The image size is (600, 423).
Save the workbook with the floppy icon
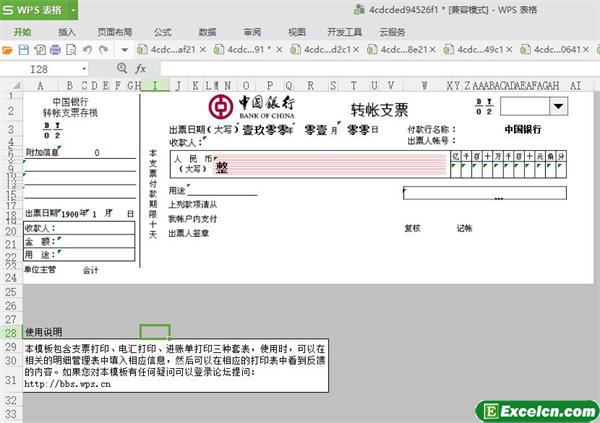[x=24, y=50]
